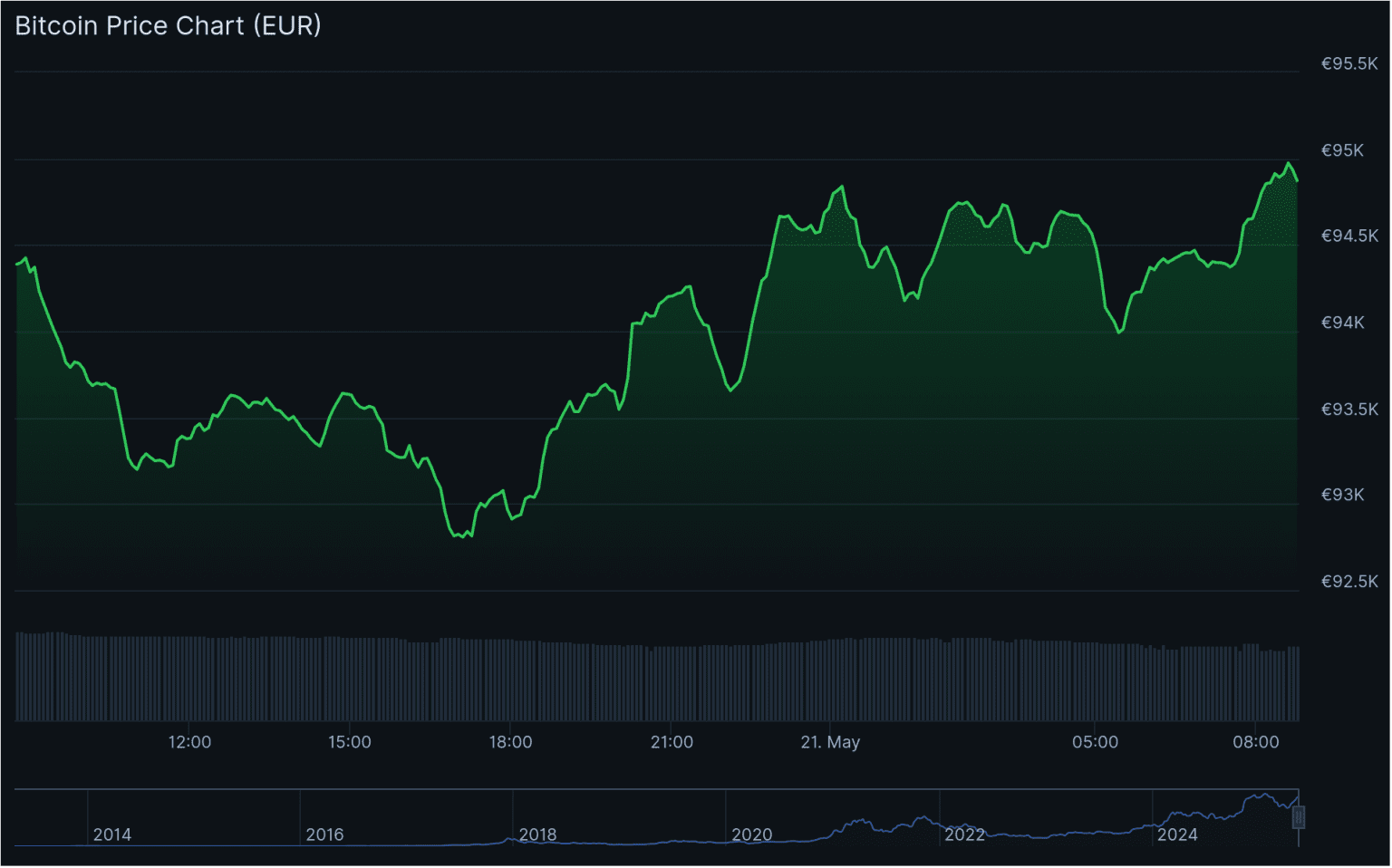The image size is (1392, 868).
Task: Click the €94K price axis label
Action: click(x=1344, y=322)
